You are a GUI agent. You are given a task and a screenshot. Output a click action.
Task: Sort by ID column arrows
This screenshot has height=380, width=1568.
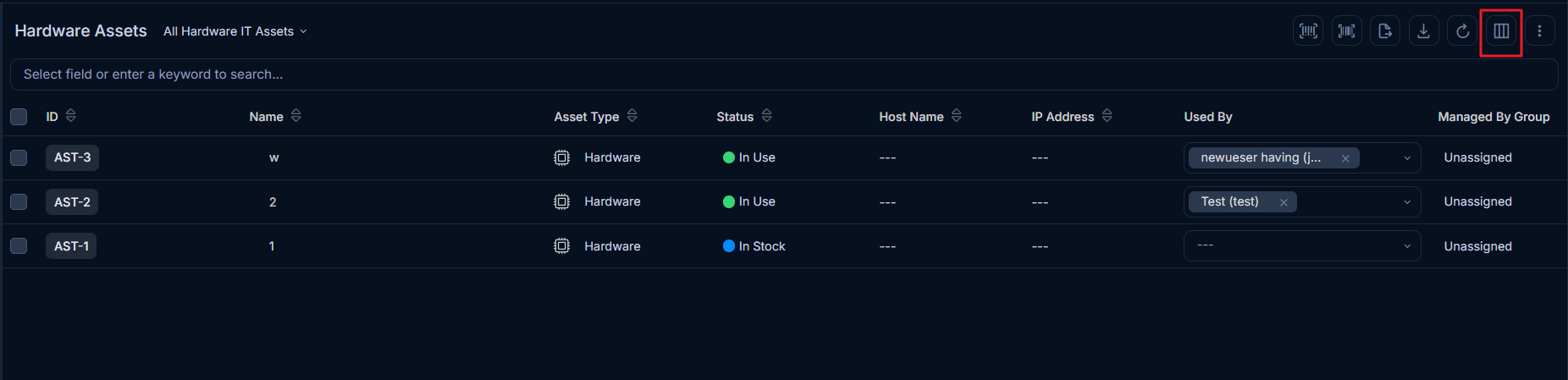71,115
